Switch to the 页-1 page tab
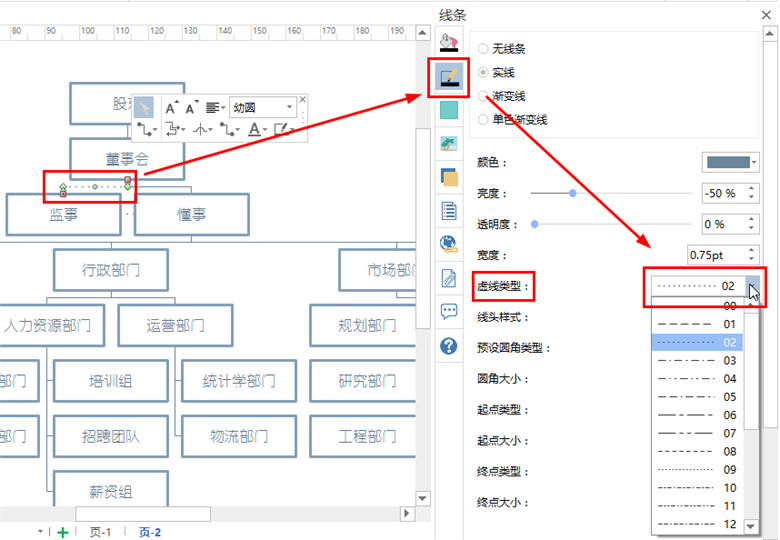Image resolution: width=780 pixels, height=540 pixels. pyautogui.click(x=101, y=532)
